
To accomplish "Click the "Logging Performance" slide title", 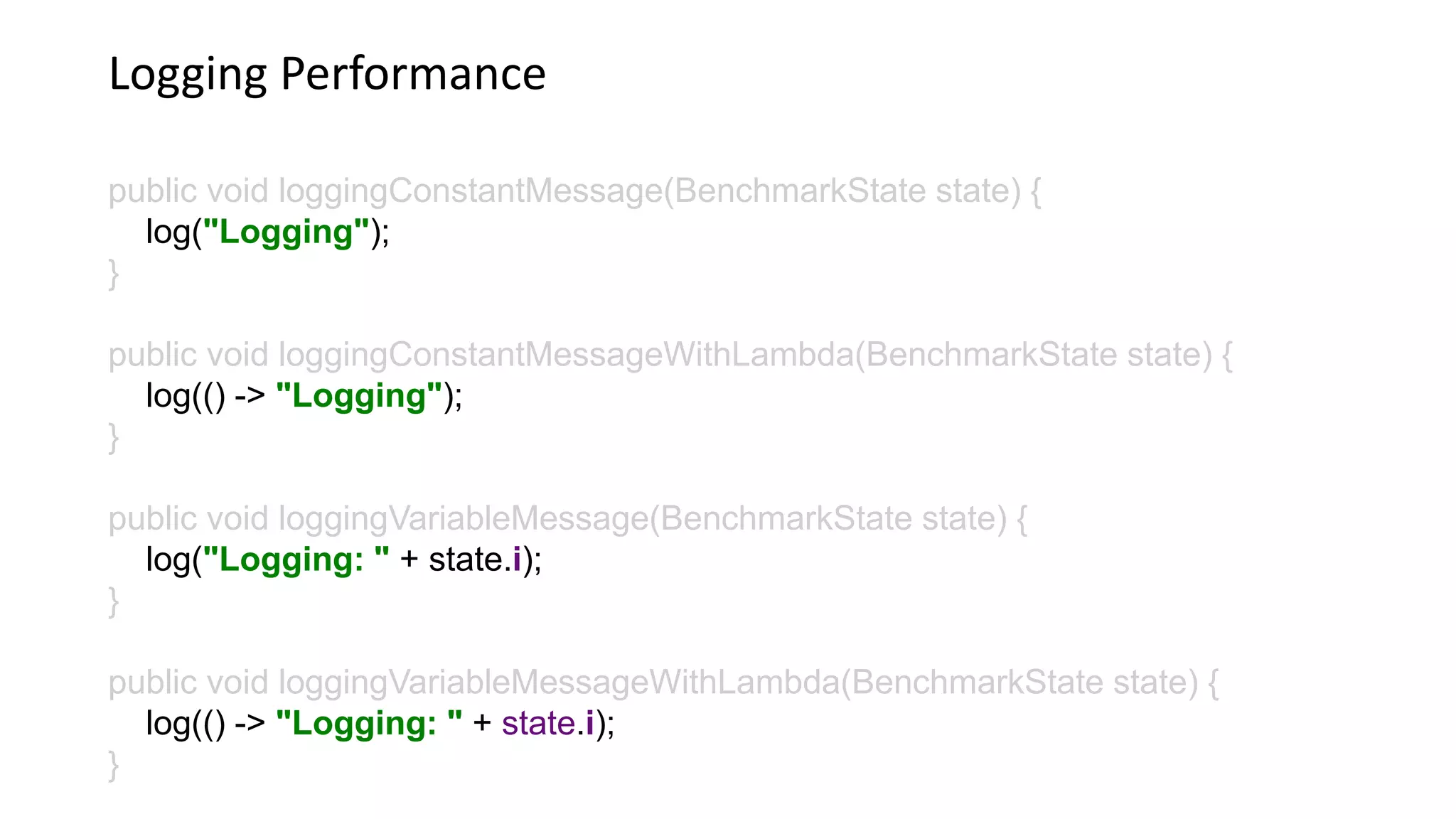I will point(327,74).
